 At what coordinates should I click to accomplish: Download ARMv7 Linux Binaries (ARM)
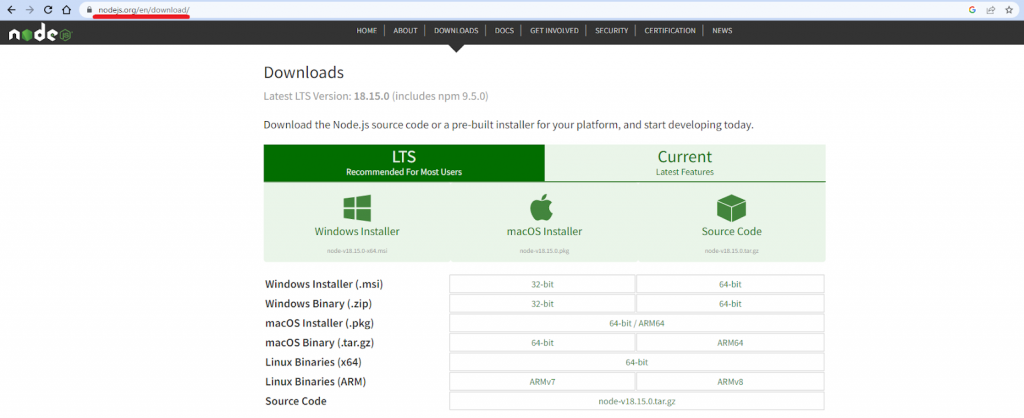(542, 381)
